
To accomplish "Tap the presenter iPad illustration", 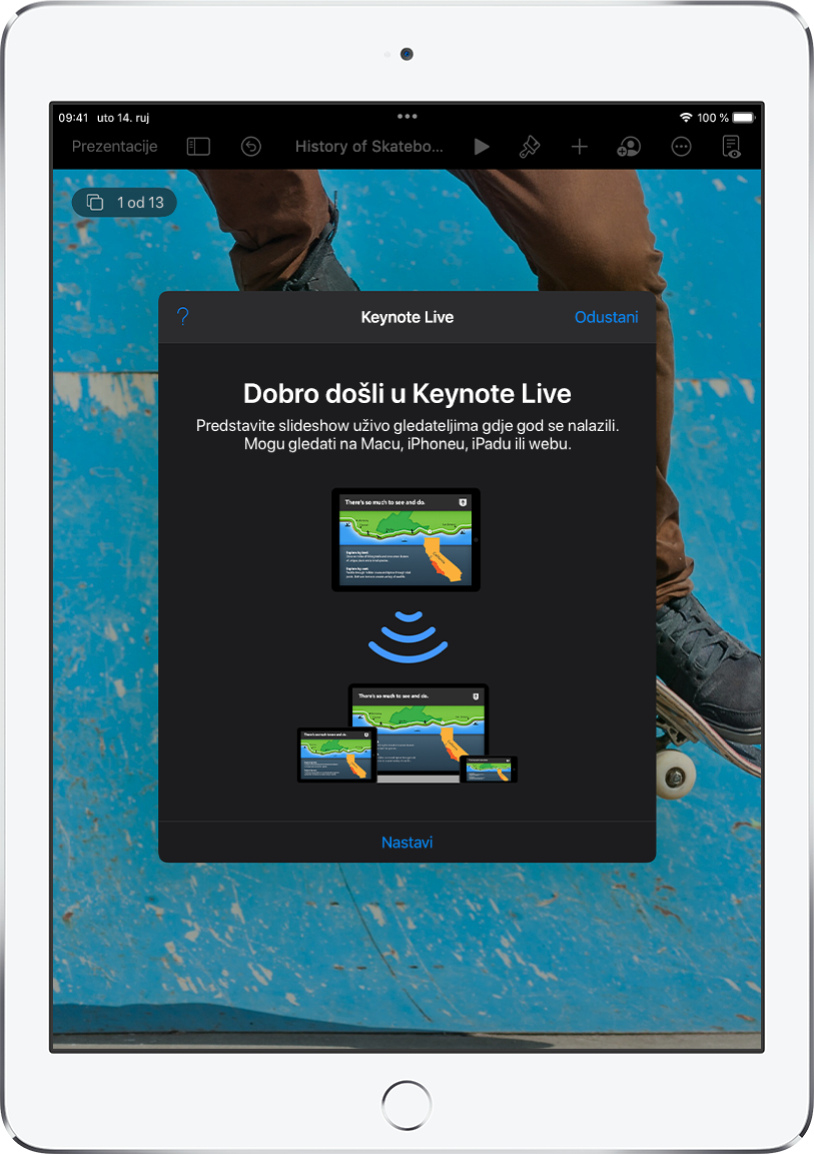I will tap(406, 539).
